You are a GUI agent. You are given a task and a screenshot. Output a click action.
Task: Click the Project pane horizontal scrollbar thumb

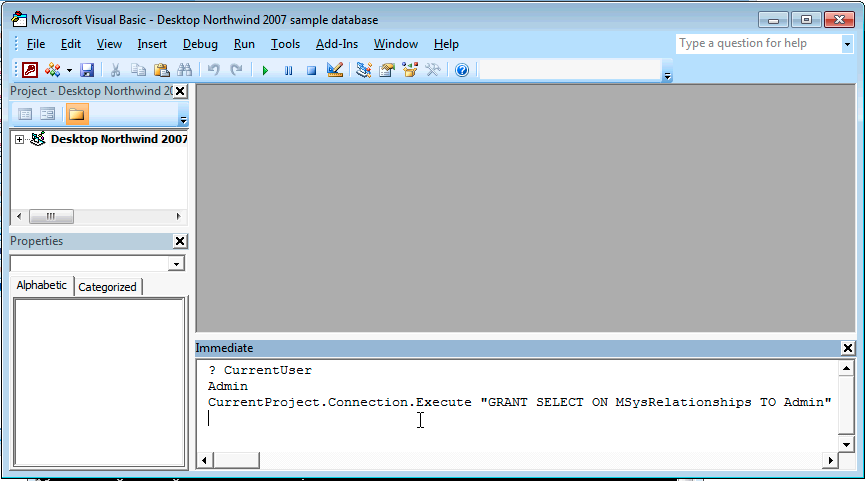tap(50, 216)
